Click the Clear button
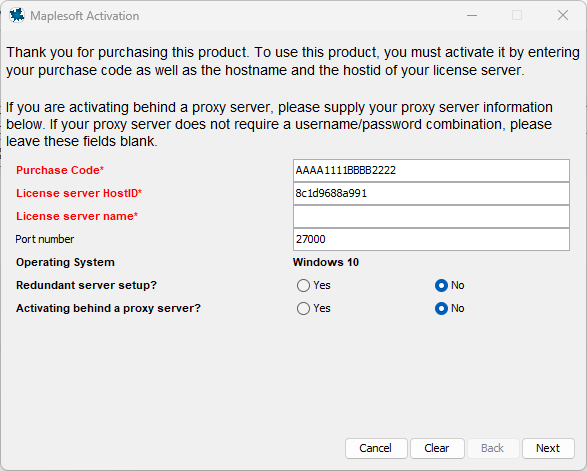Viewport: 587px width, 471px height. pos(437,448)
